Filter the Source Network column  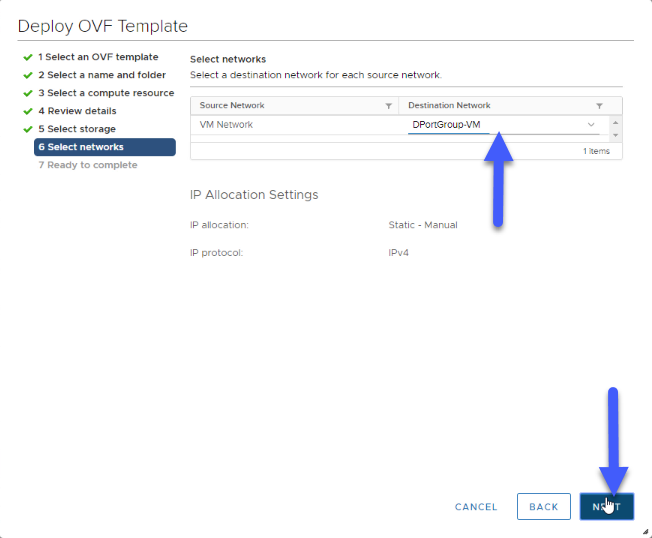tap(388, 106)
